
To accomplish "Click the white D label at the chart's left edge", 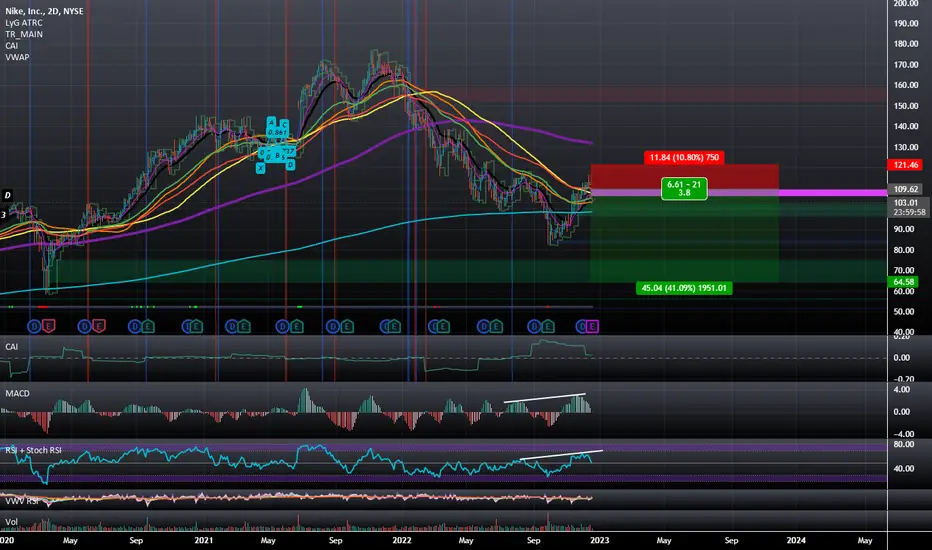I will [7, 195].
